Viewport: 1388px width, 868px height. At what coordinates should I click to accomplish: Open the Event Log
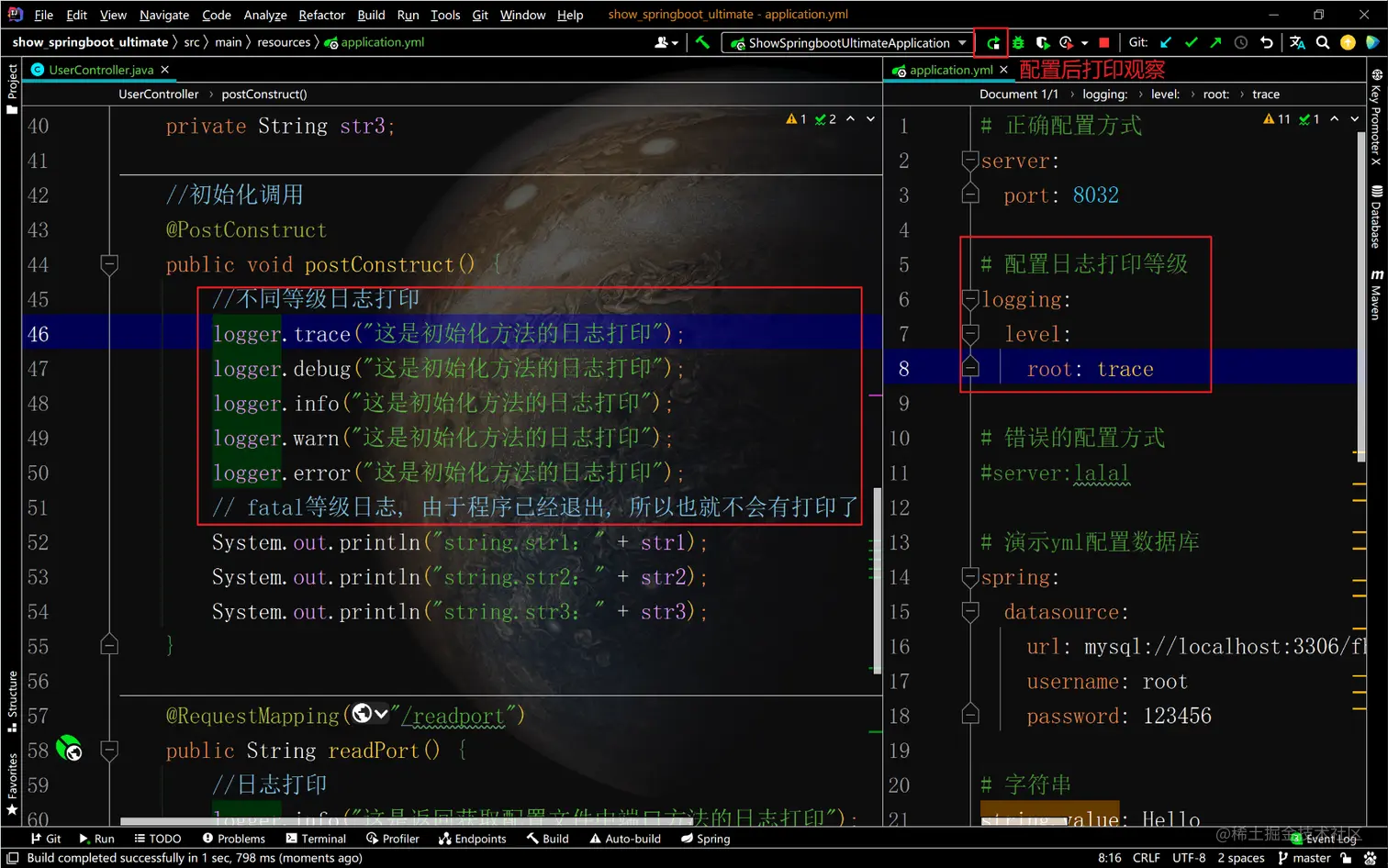1323,839
